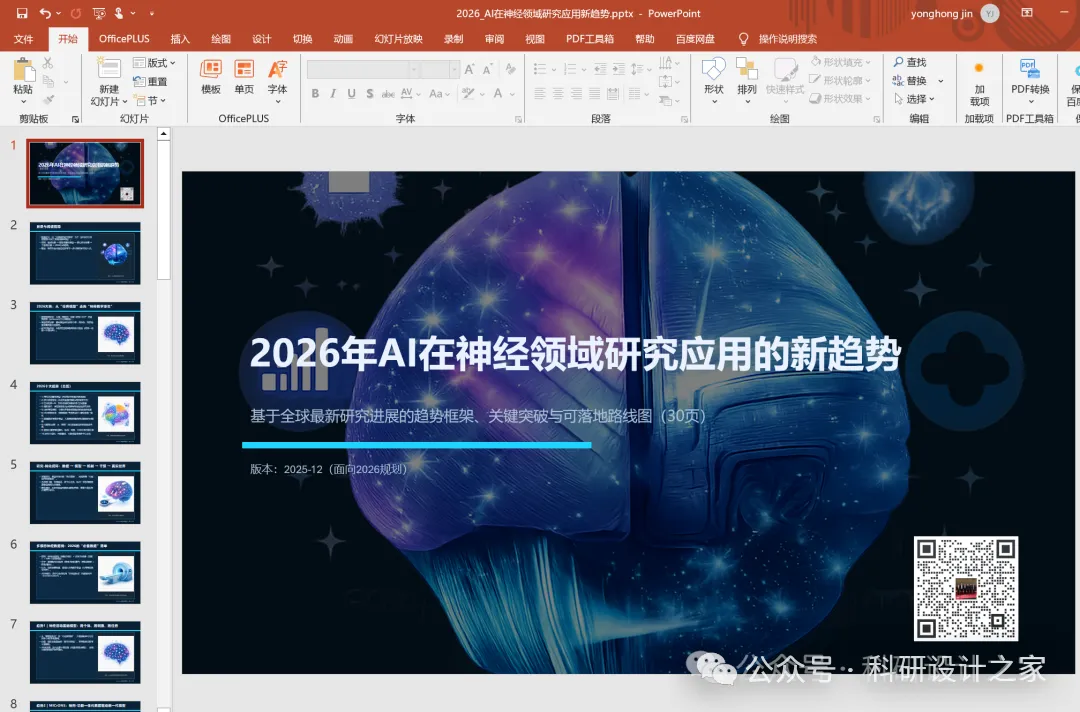
Task: Click the Redo icon in title bar
Action: (x=76, y=13)
